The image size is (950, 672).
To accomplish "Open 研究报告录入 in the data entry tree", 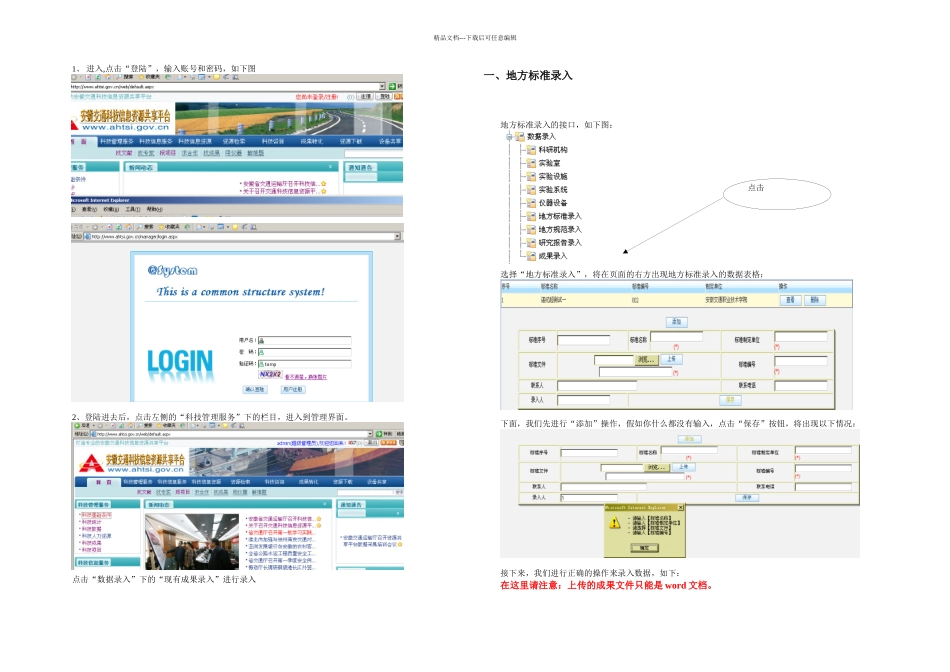I will coord(560,242).
